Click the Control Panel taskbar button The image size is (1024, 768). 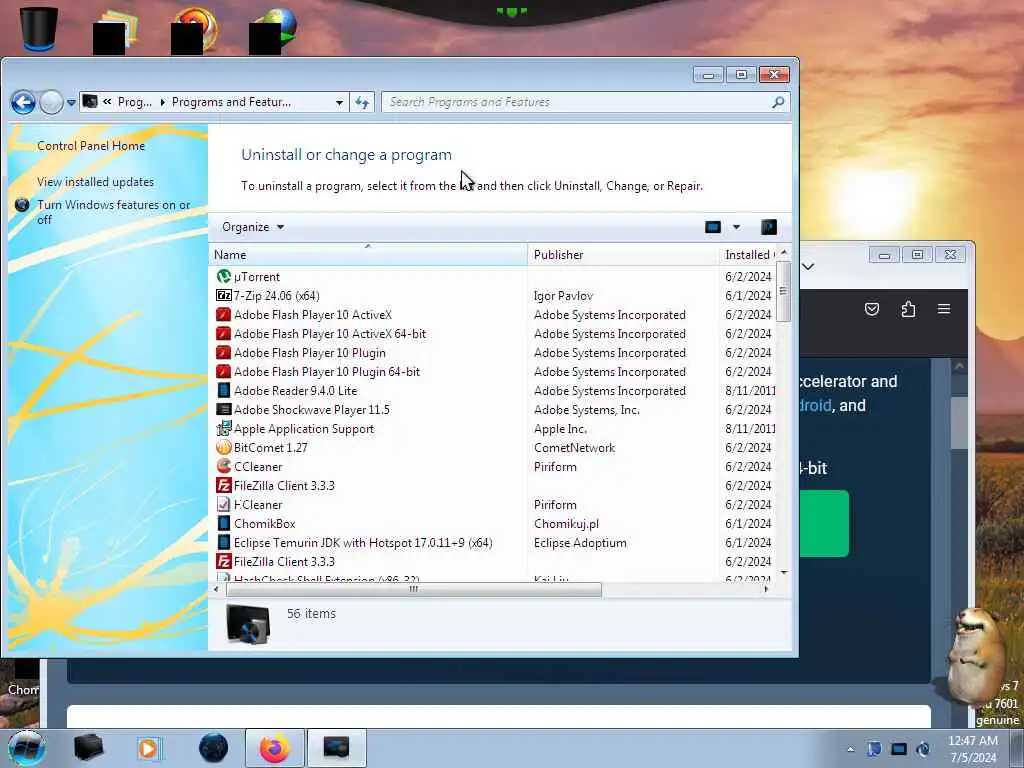[336, 748]
